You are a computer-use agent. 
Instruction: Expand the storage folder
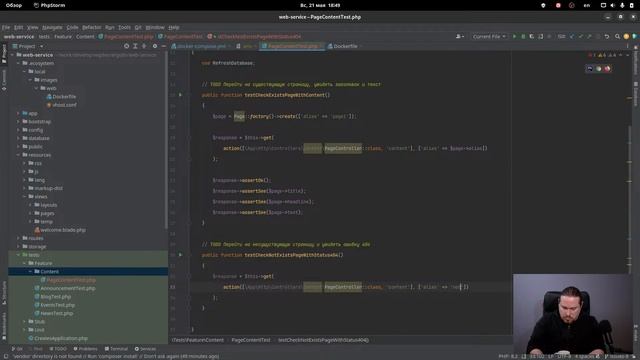18,247
